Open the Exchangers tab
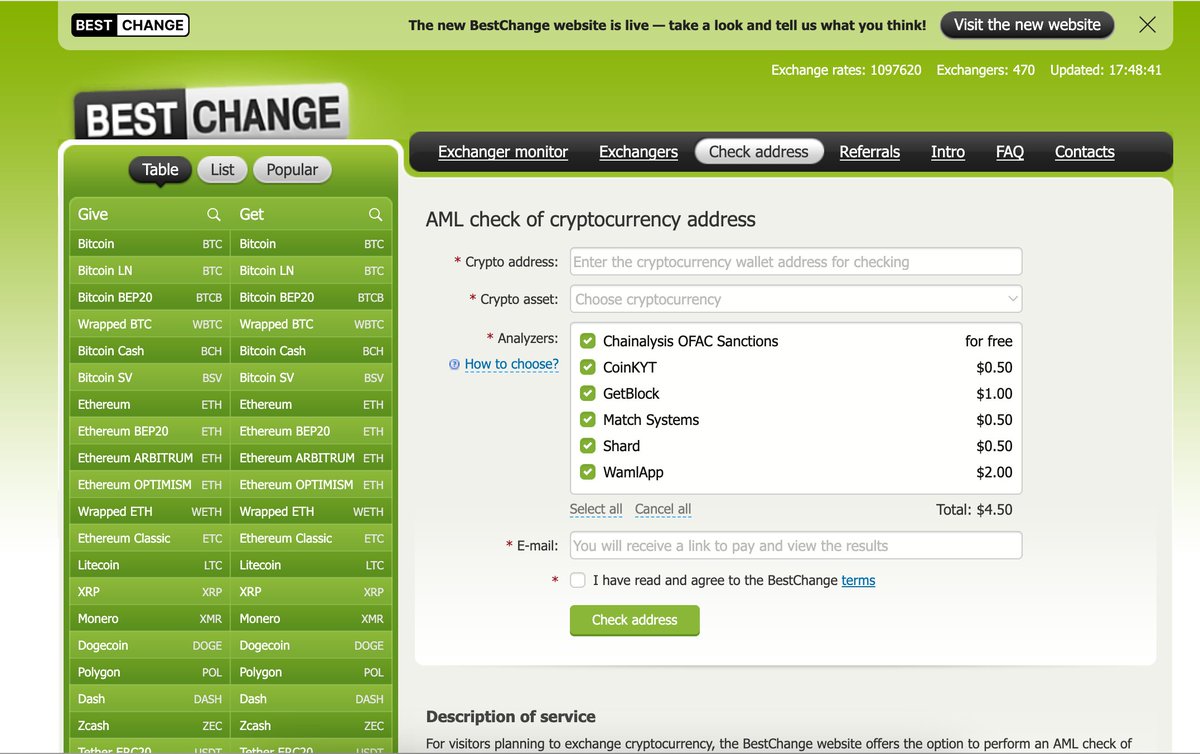The width and height of the screenshot is (1200, 754). 638,152
